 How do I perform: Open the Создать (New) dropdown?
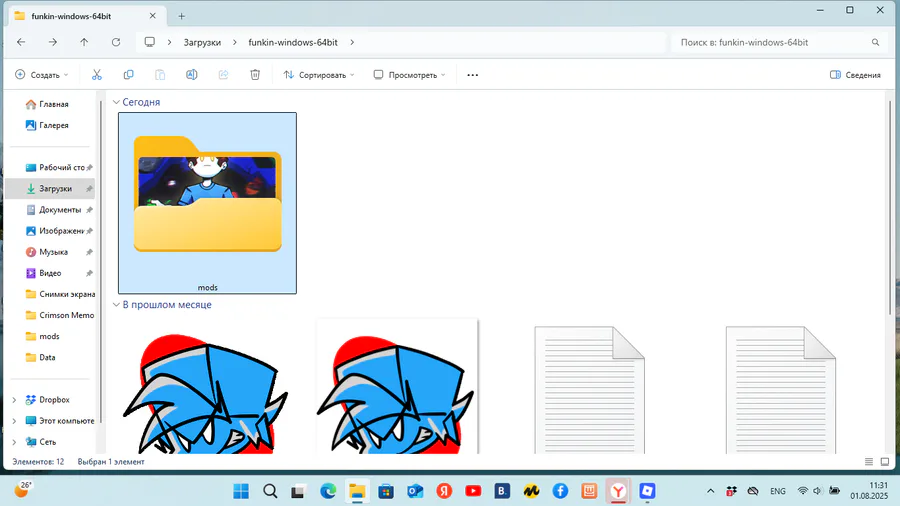pyautogui.click(x=41, y=75)
